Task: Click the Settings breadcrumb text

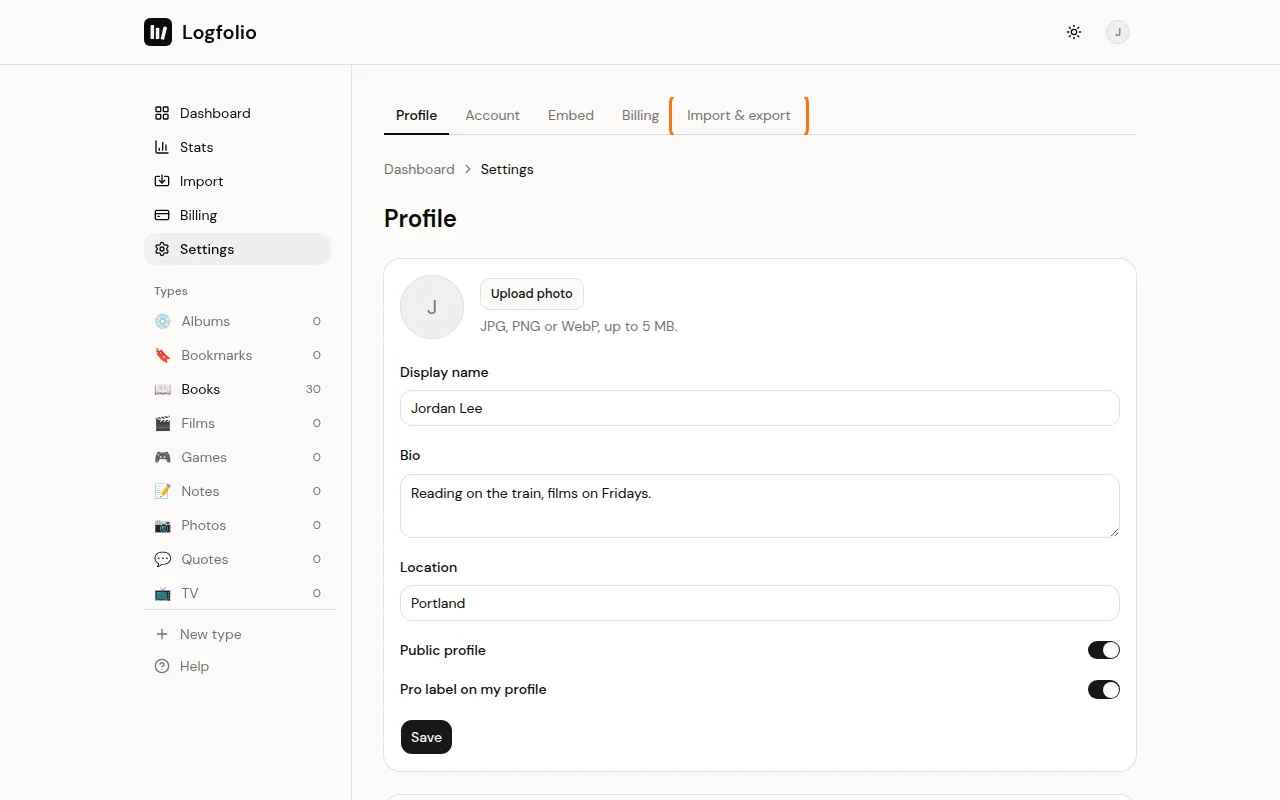Action: click(507, 169)
